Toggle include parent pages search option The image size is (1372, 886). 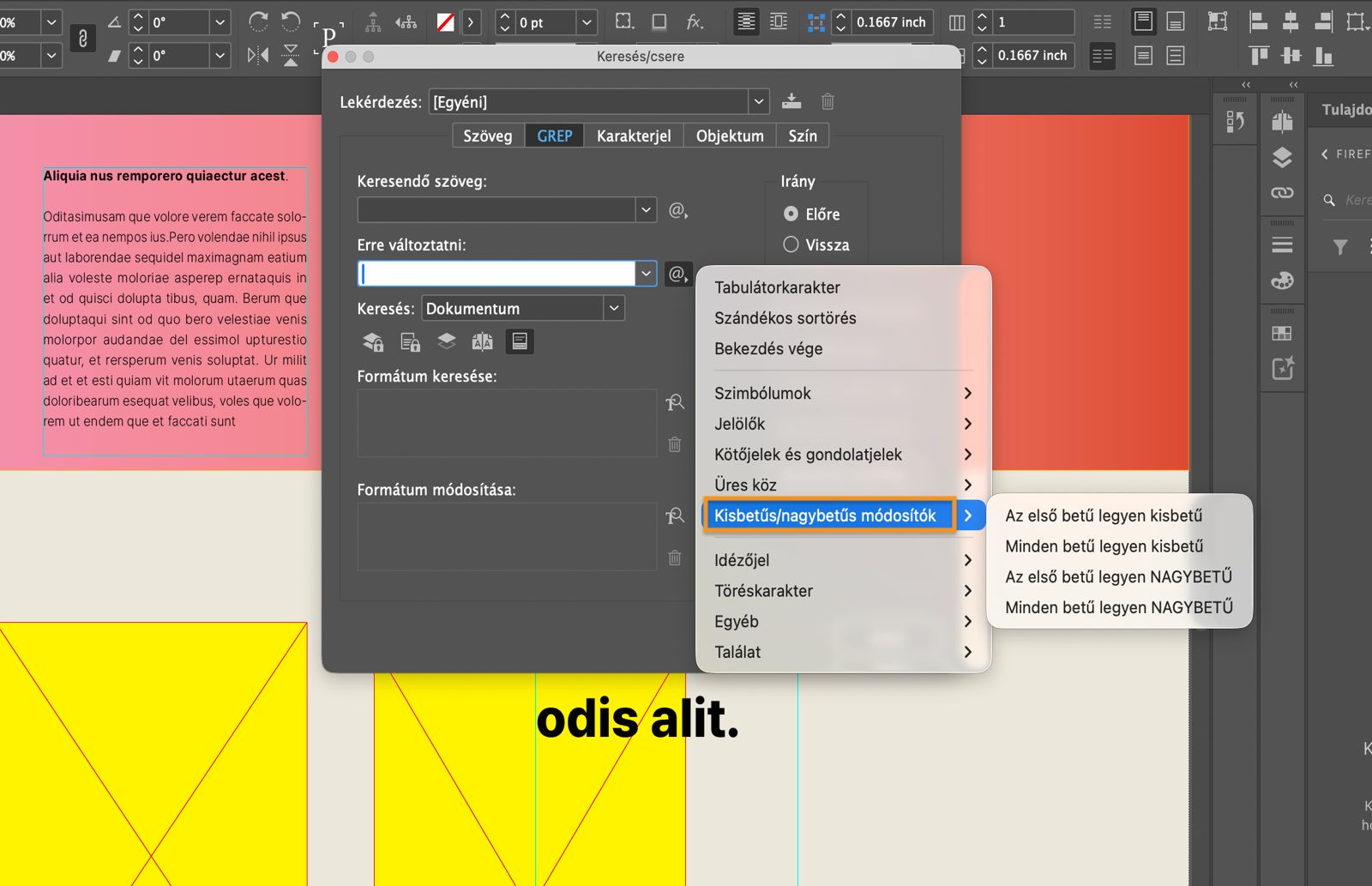pos(483,342)
